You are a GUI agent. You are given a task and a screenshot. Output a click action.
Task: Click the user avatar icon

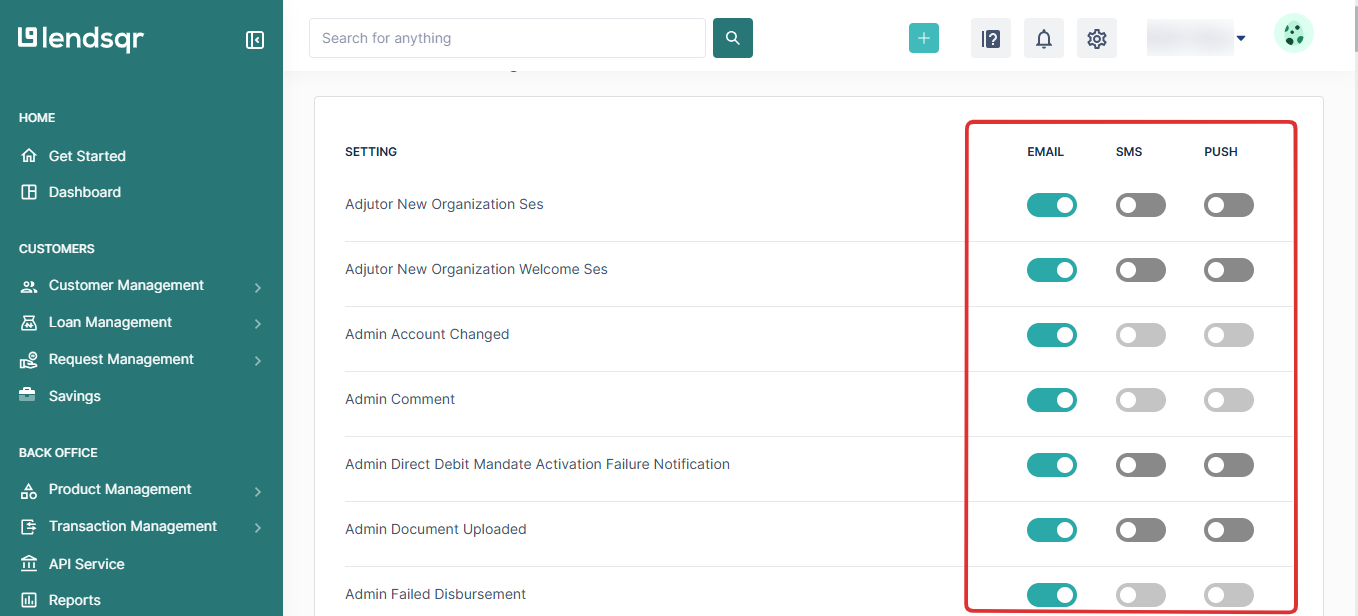pos(1294,33)
